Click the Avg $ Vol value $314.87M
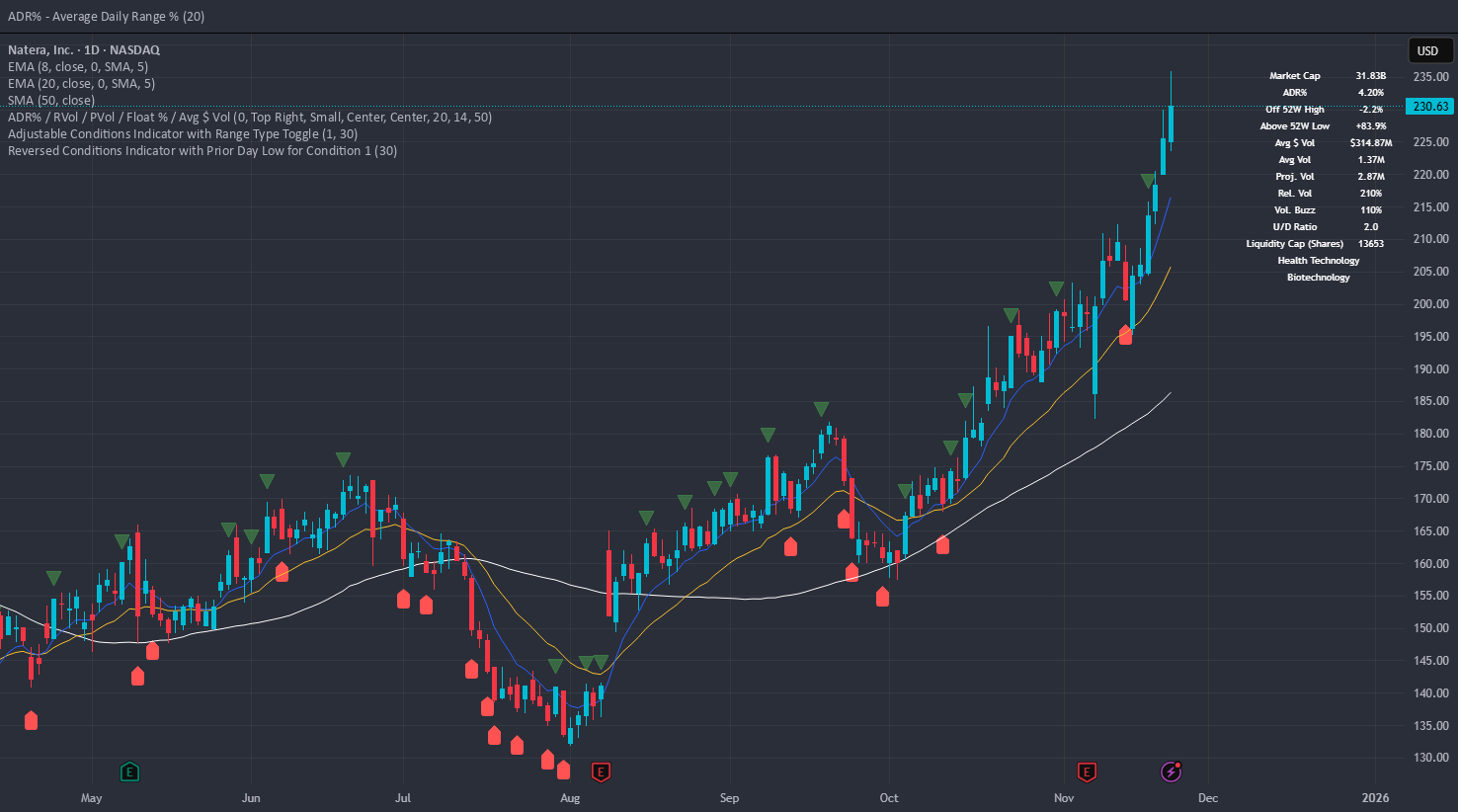This screenshot has height=812, width=1458. pyautogui.click(x=1370, y=143)
